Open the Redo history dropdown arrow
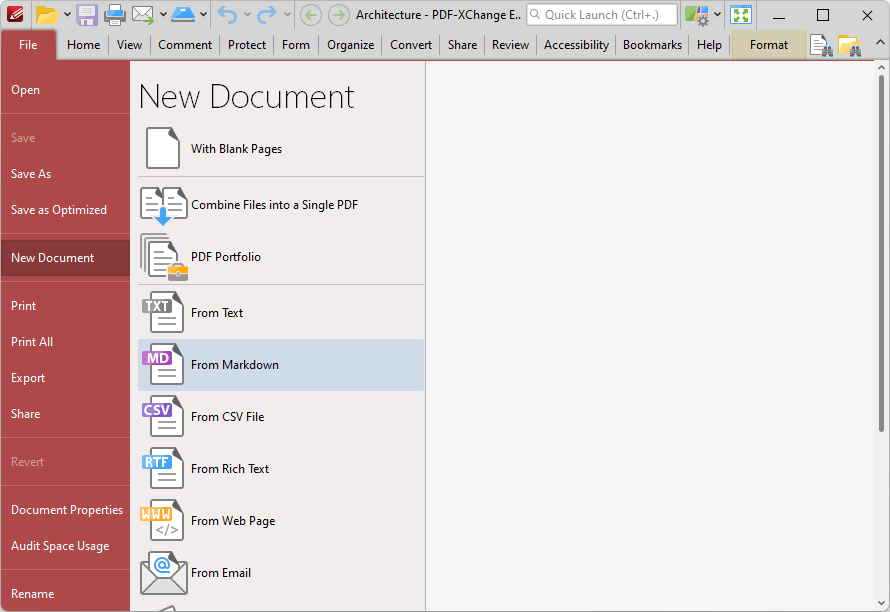The height and width of the screenshot is (612, 890). (x=287, y=15)
